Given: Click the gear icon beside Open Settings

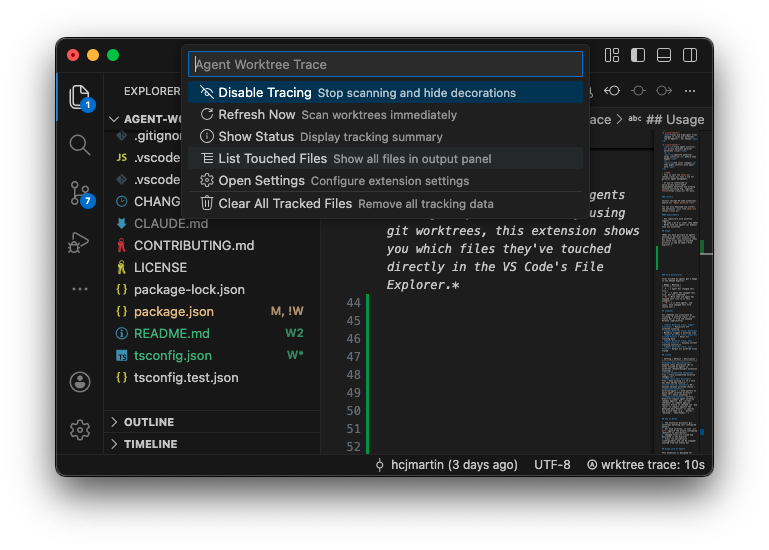Looking at the screenshot, I should tap(206, 181).
